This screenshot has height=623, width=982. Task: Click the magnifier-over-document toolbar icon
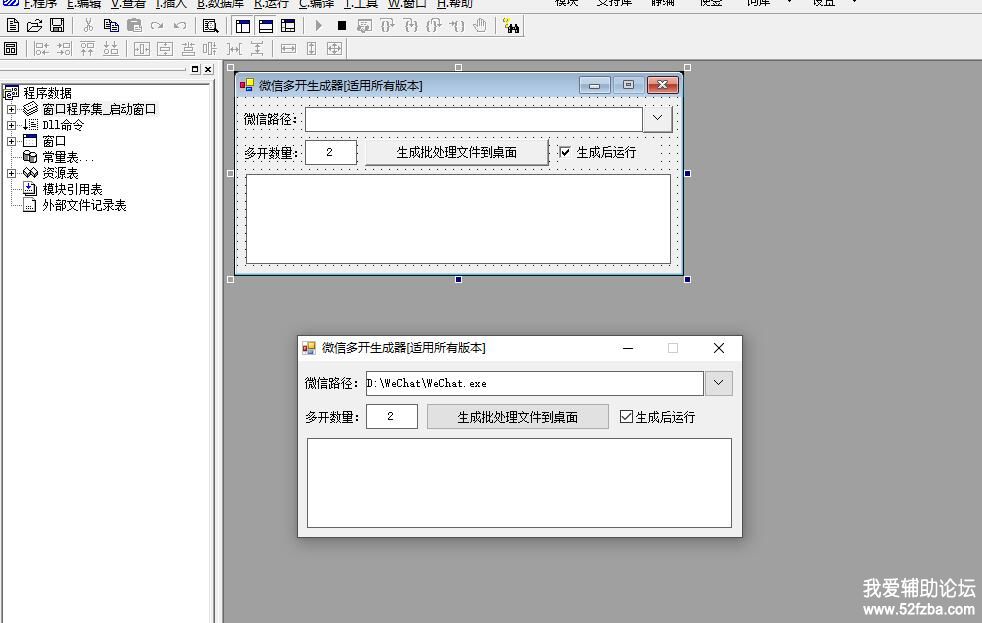pos(210,26)
